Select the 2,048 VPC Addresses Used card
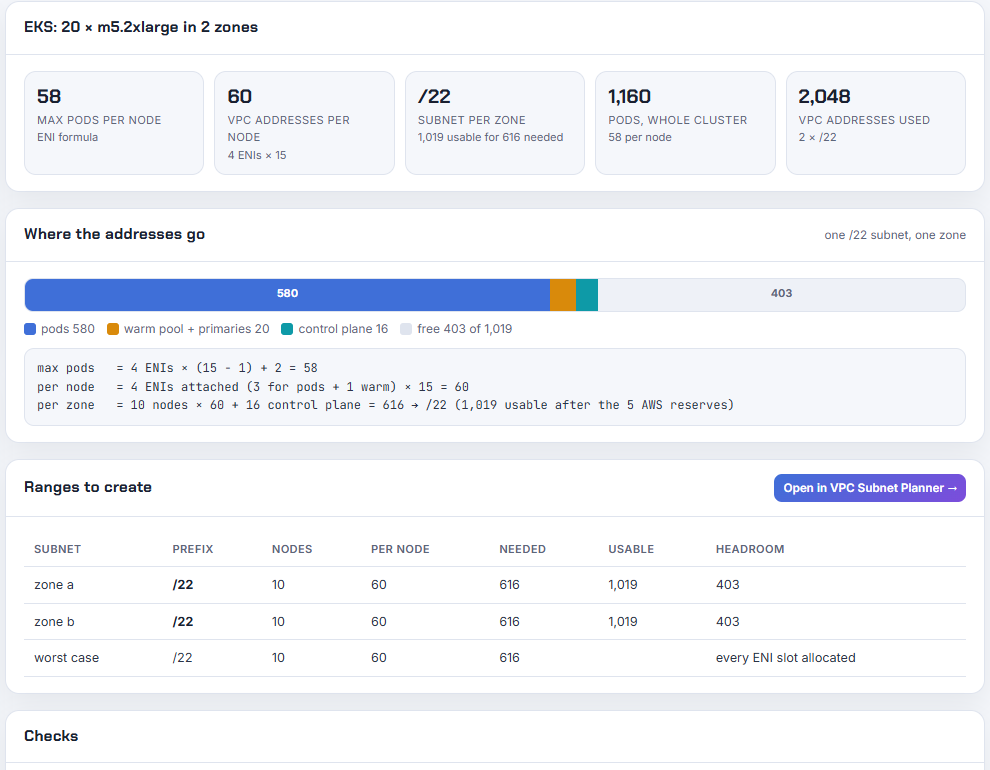The height and width of the screenshot is (770, 990). tap(876, 122)
